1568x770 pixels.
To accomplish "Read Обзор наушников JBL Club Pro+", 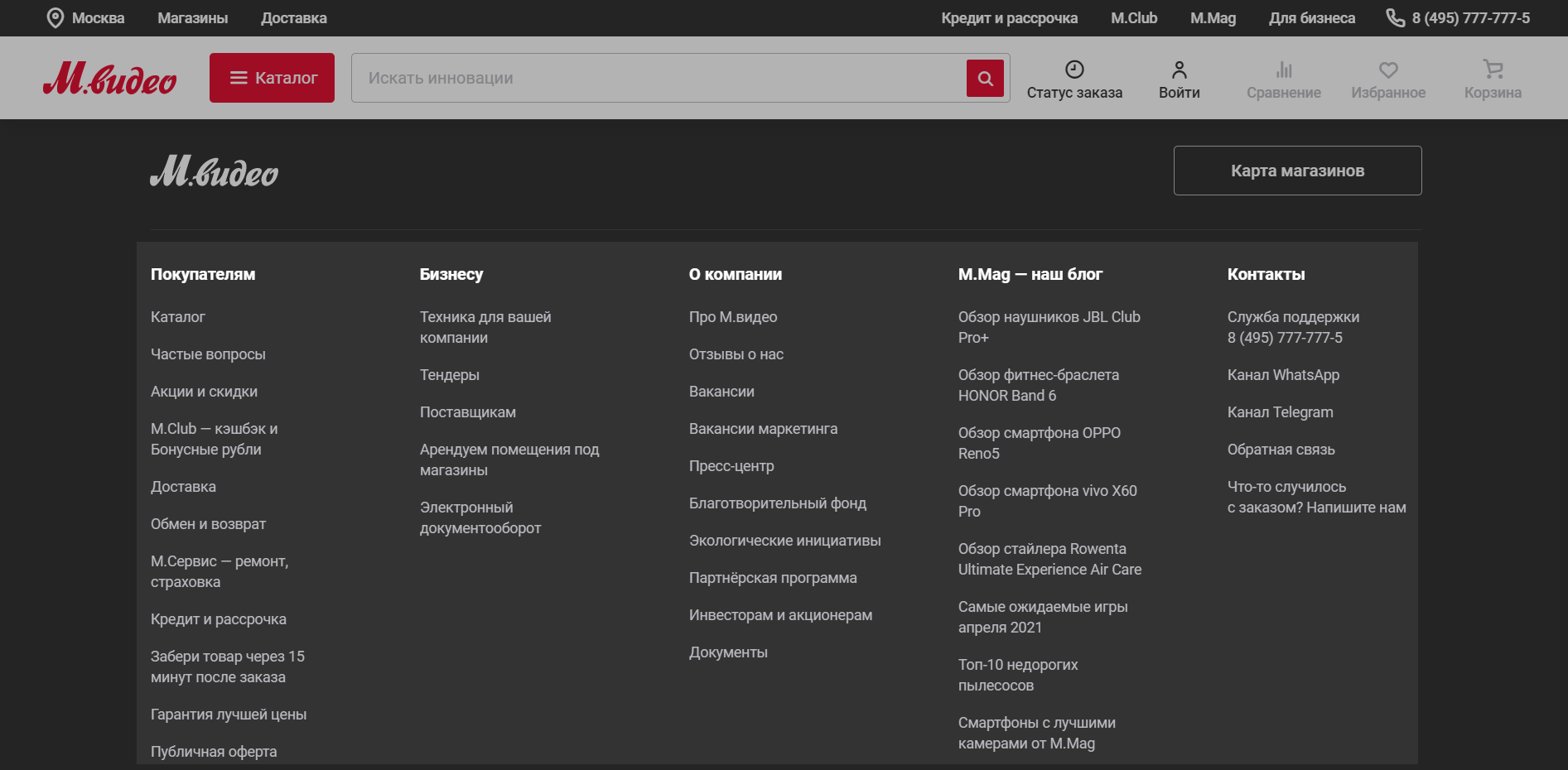I will 1049,327.
